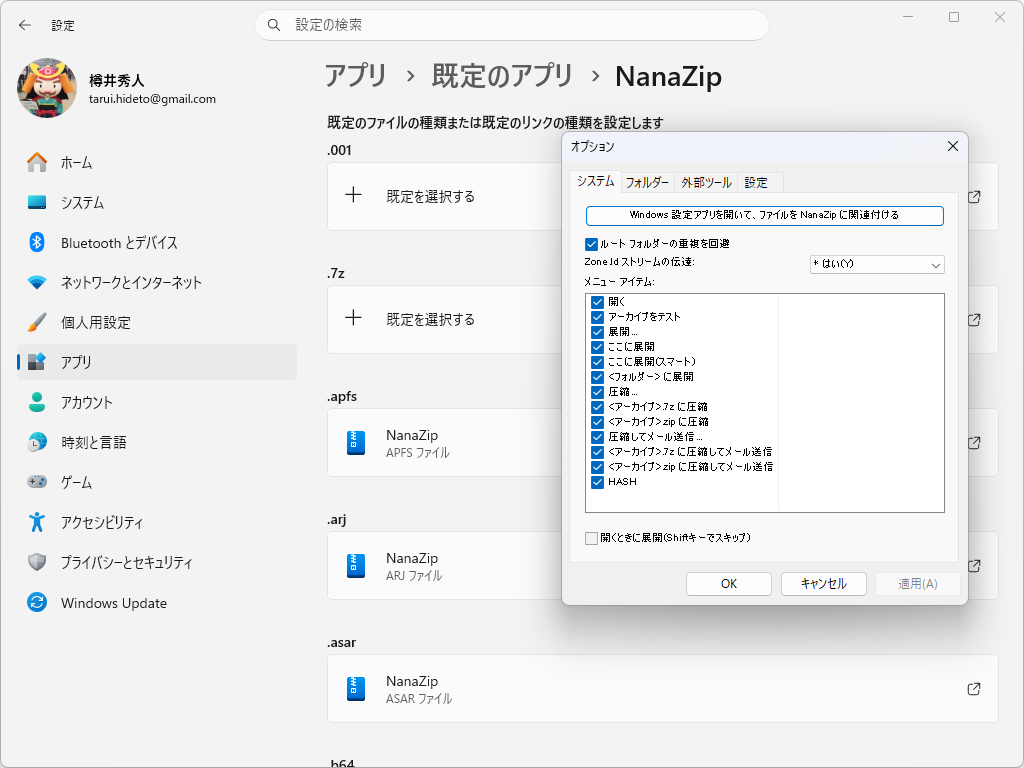Select the アプリ sidebar icon

tap(37, 362)
